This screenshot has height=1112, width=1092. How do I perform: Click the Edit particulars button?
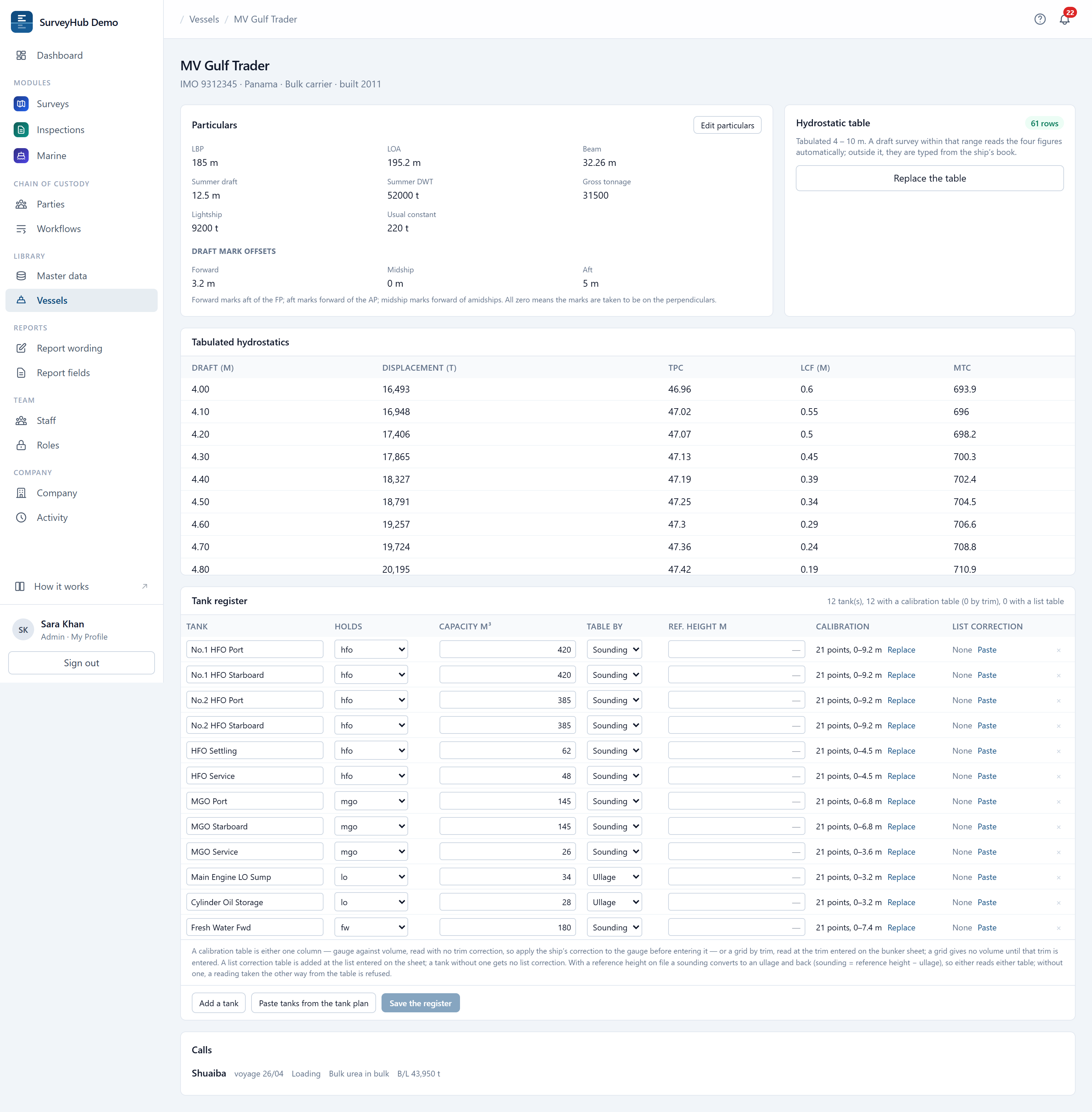coord(727,125)
